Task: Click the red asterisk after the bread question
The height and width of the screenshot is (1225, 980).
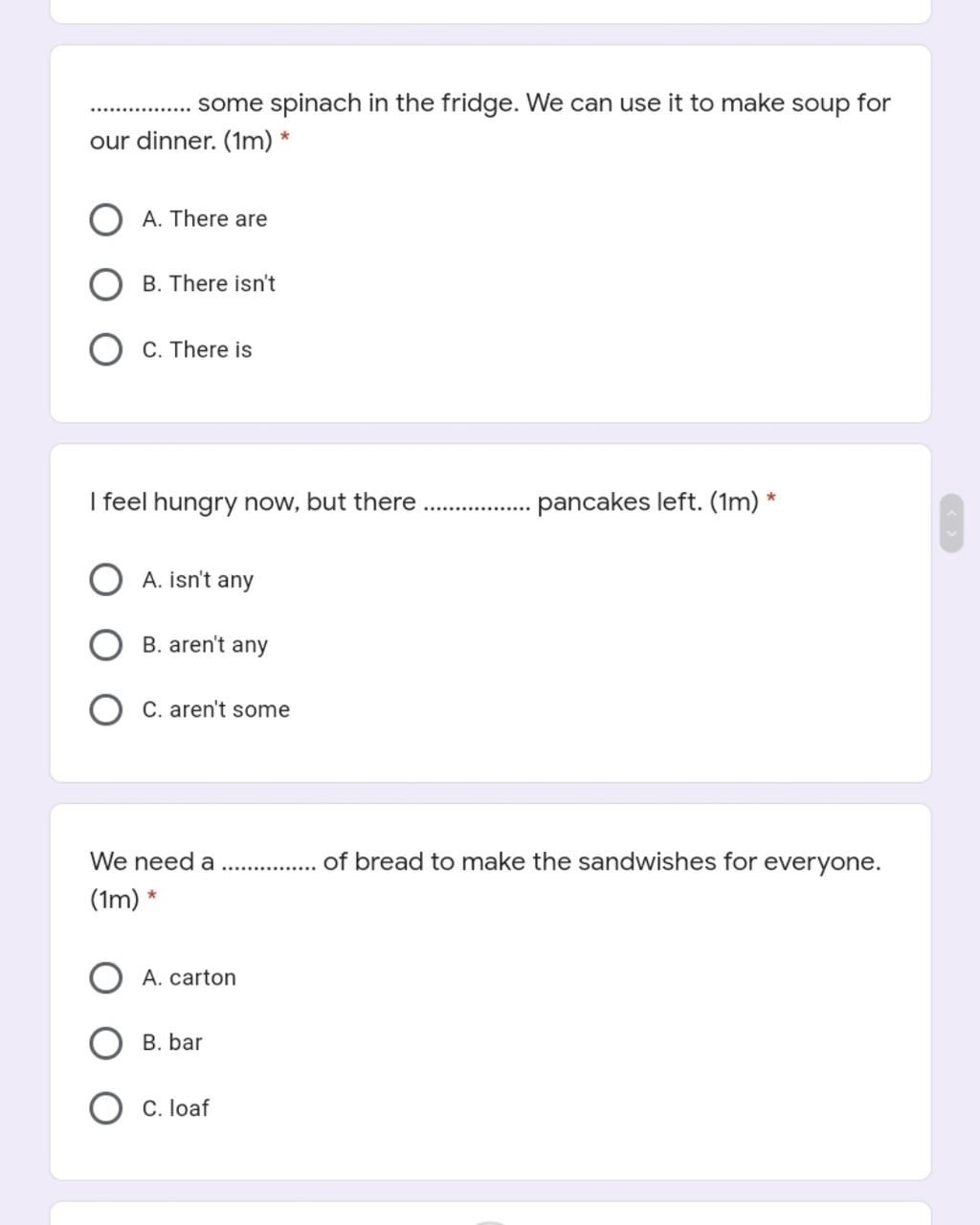Action: (152, 898)
